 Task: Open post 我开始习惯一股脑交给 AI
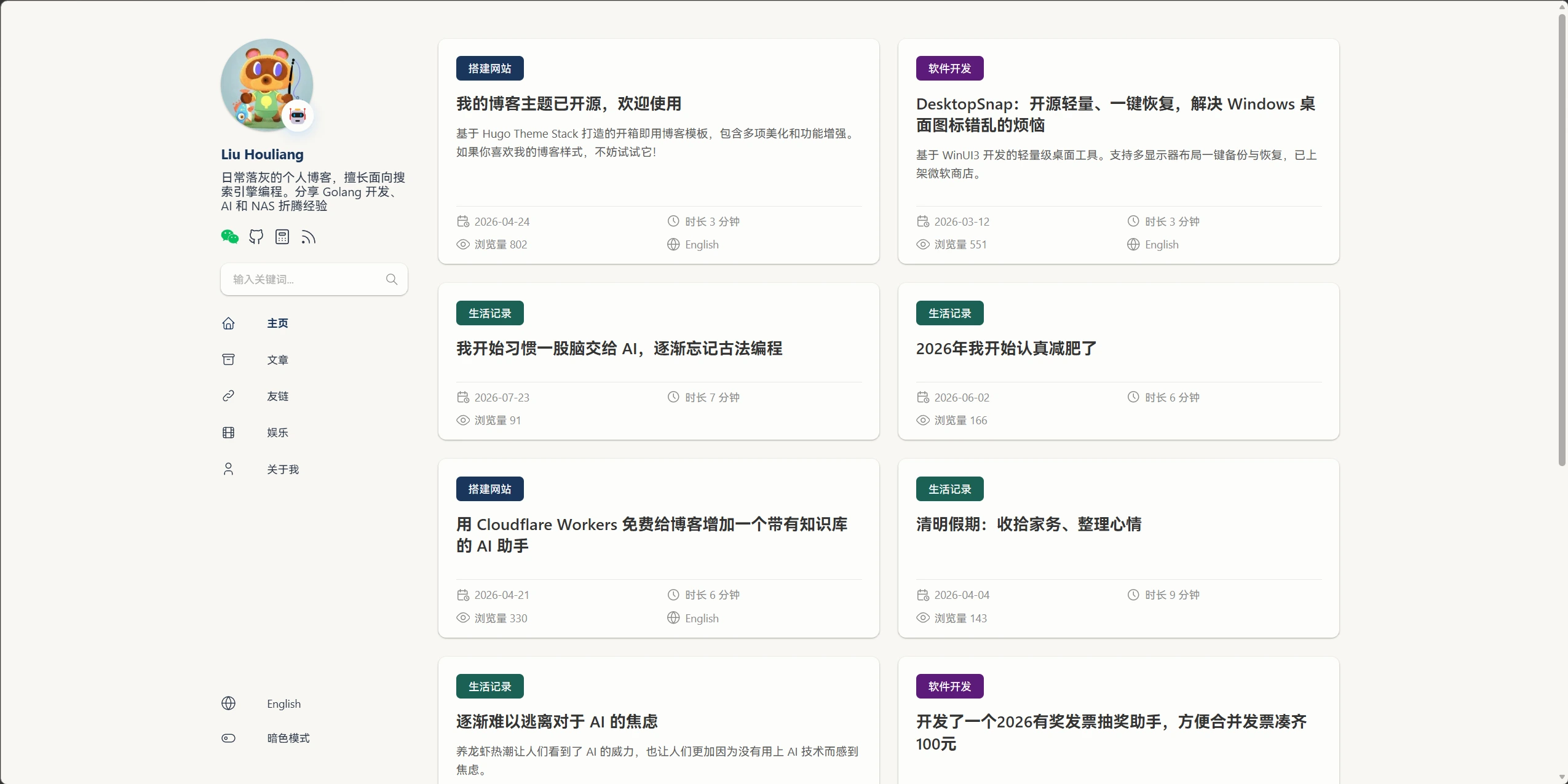click(x=619, y=349)
